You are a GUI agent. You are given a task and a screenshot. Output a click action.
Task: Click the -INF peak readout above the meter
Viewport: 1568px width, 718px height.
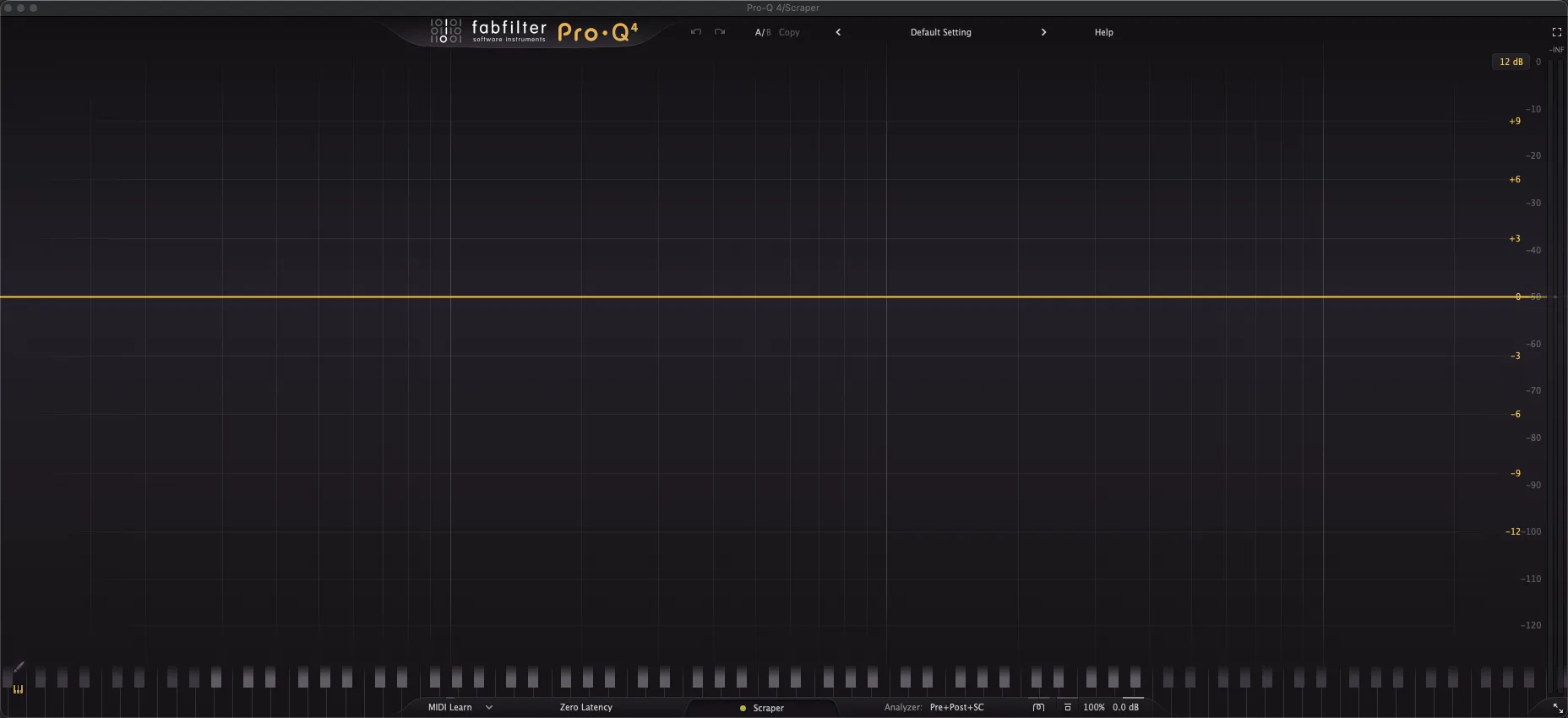tap(1556, 50)
